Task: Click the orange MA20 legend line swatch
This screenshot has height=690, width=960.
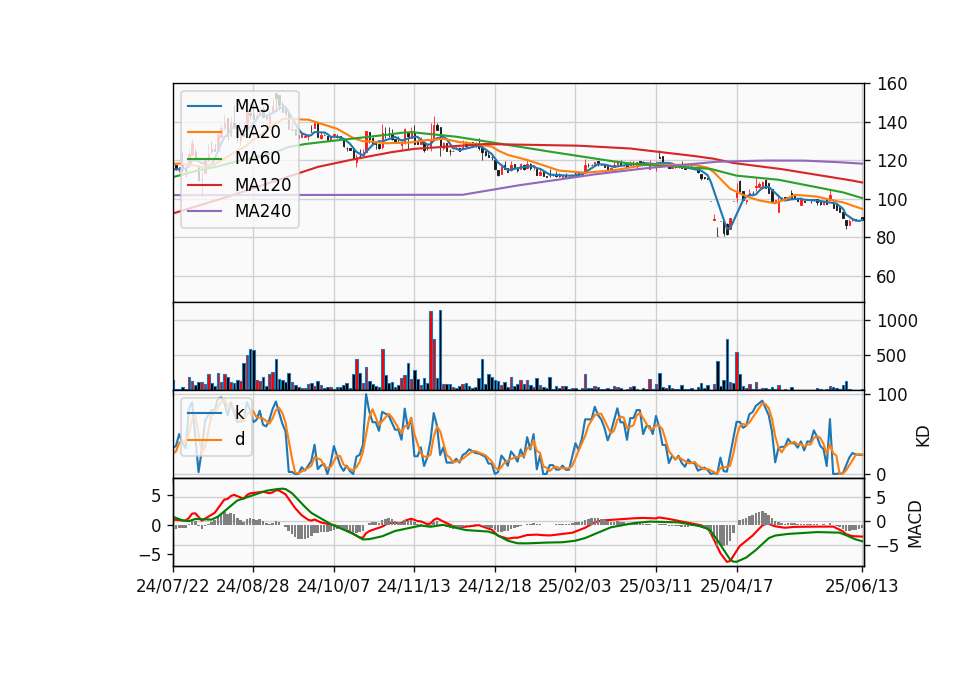Action: (x=204, y=133)
